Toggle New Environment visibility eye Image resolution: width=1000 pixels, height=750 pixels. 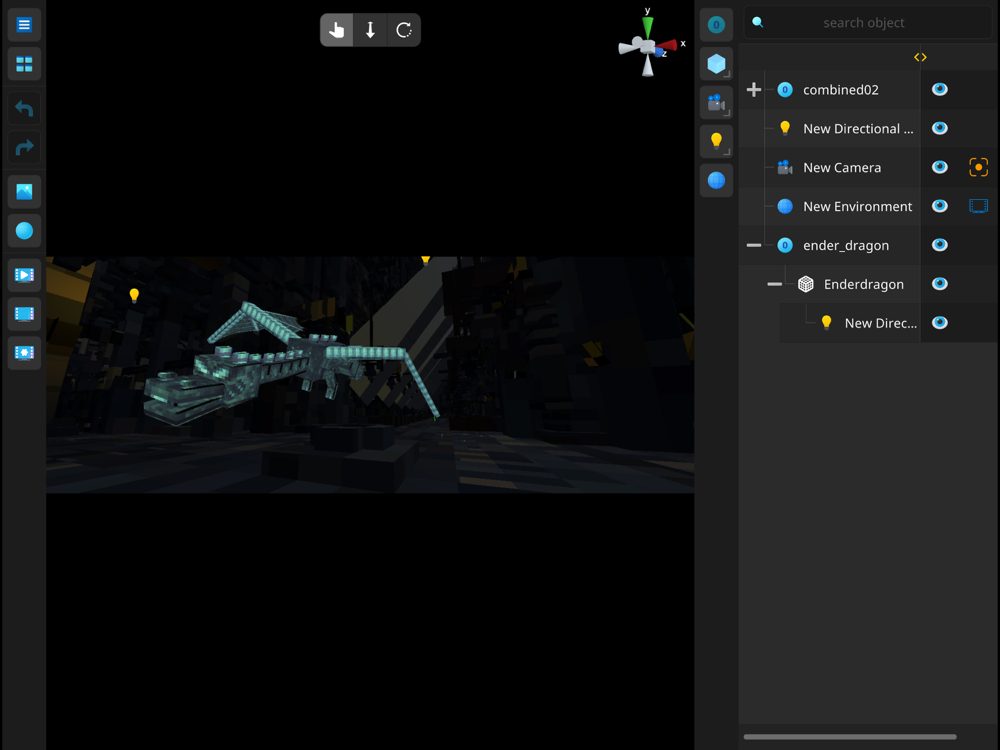click(x=939, y=206)
